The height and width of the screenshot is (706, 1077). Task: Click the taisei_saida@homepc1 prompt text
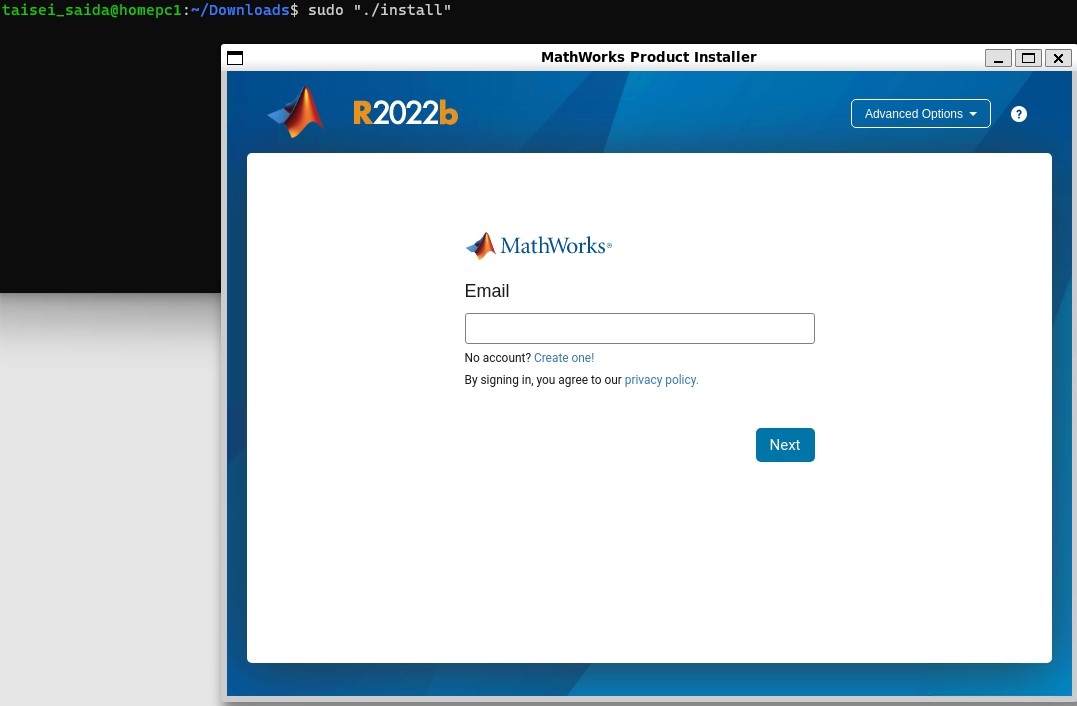click(92, 10)
